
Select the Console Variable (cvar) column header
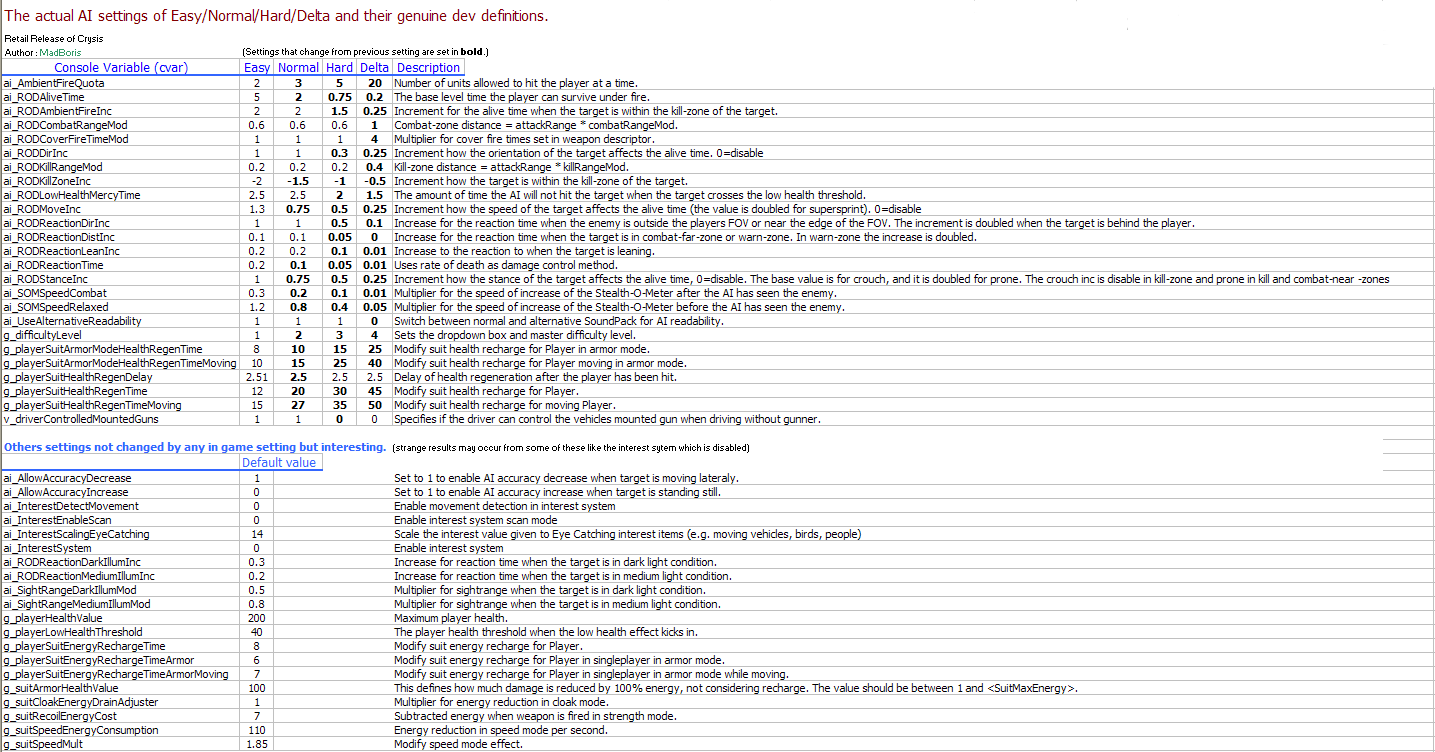coord(121,68)
